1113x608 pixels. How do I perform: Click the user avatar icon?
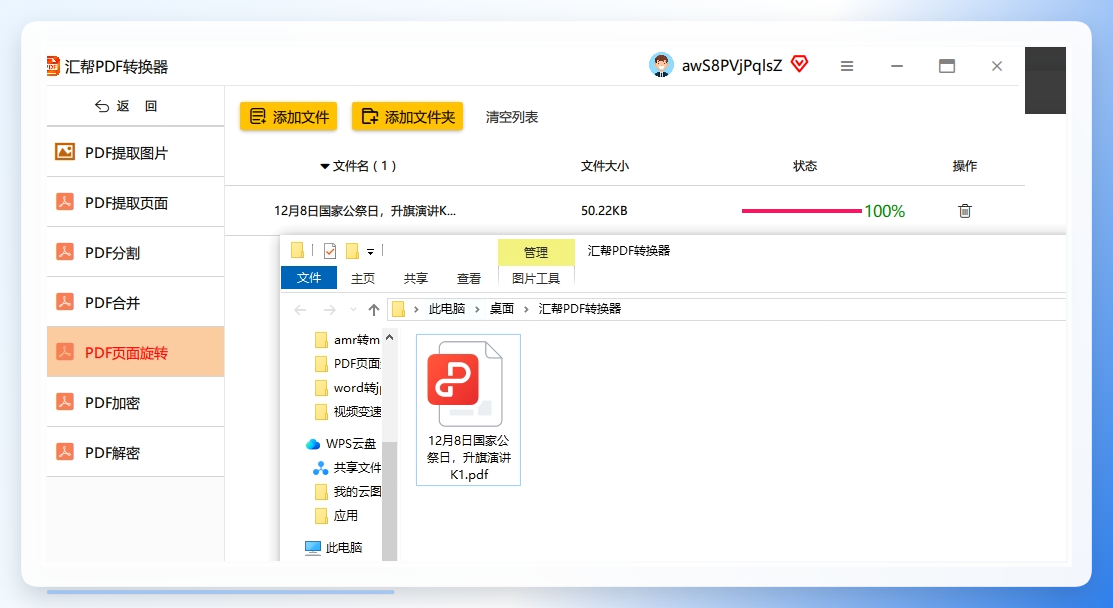(661, 65)
